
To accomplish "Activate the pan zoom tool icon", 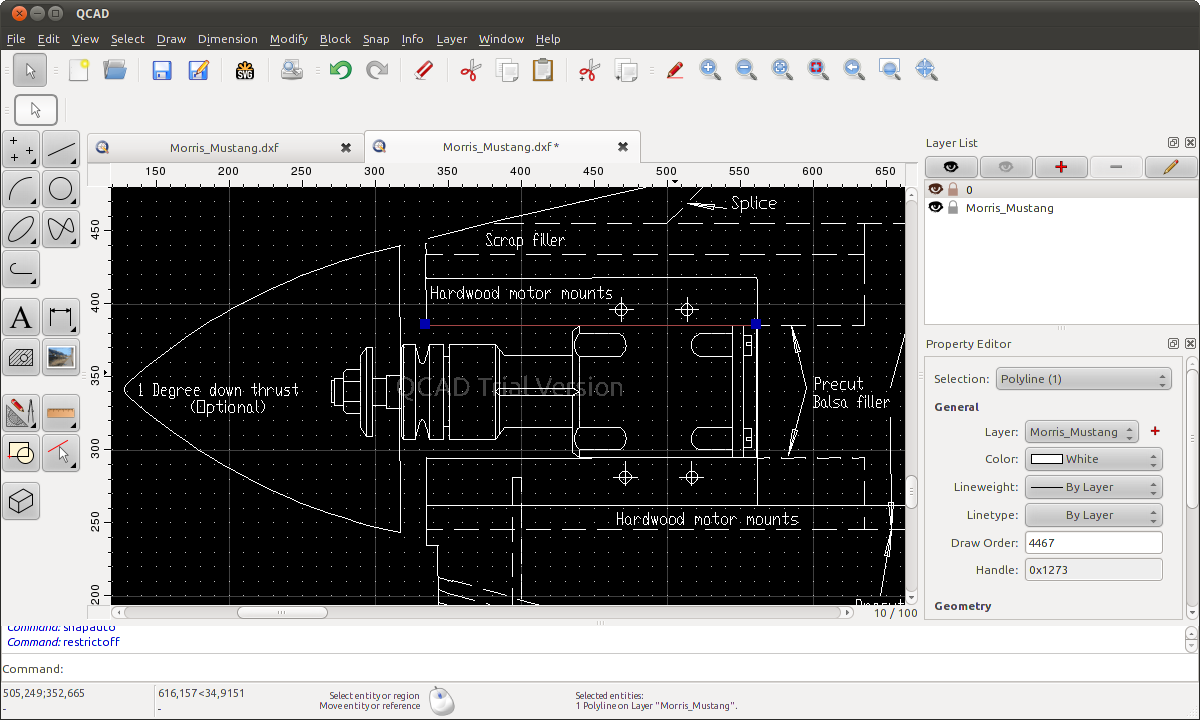I will pos(926,70).
